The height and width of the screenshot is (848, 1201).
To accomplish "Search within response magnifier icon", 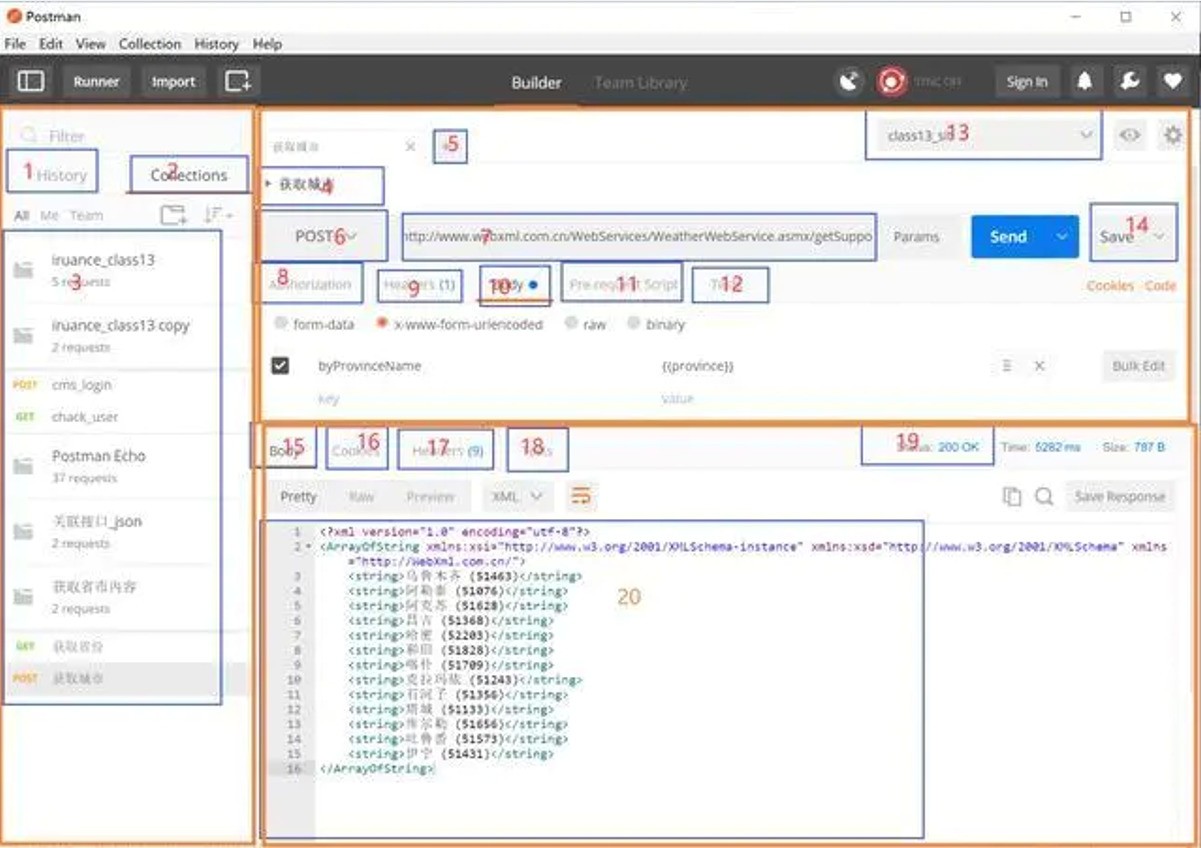I will click(x=1044, y=496).
